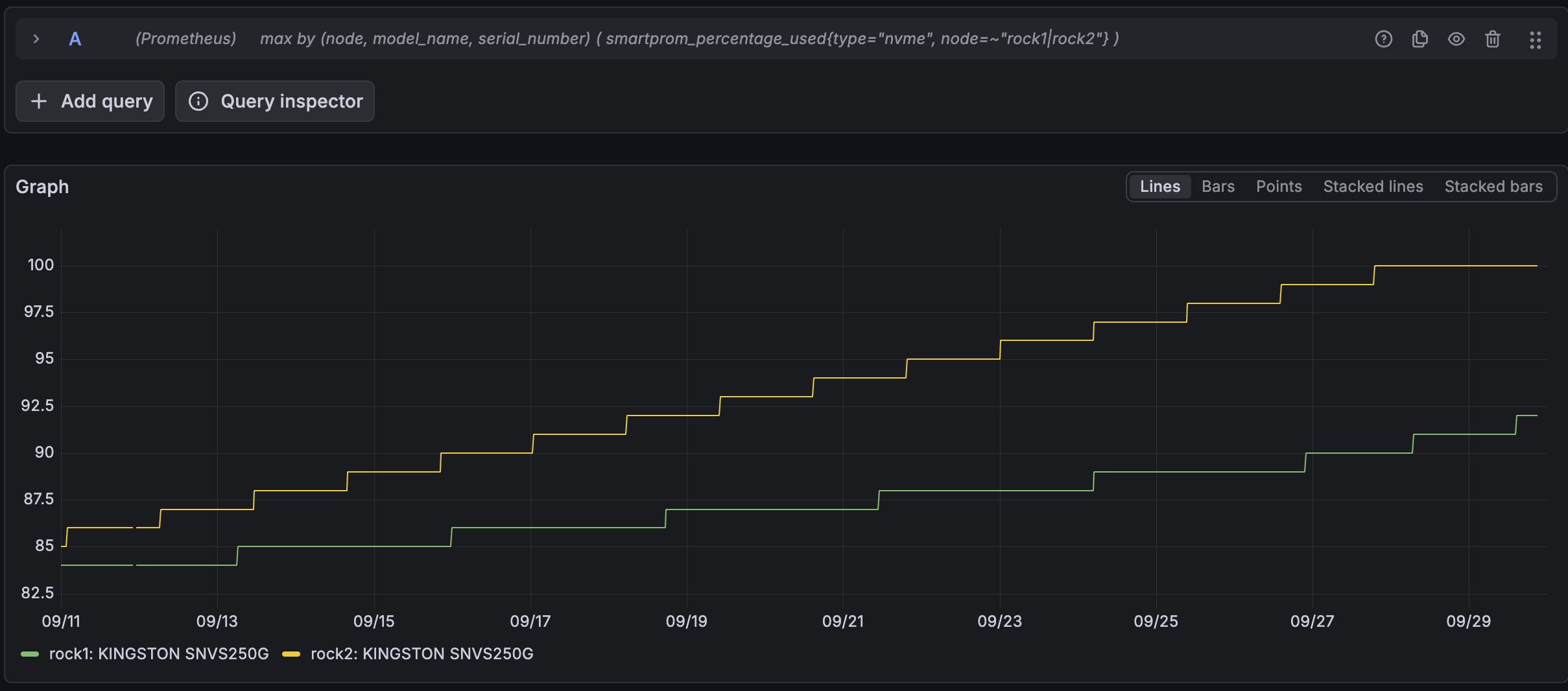Select Stacked lines graph style
Viewport: 1568px width, 691px height.
pos(1373,187)
